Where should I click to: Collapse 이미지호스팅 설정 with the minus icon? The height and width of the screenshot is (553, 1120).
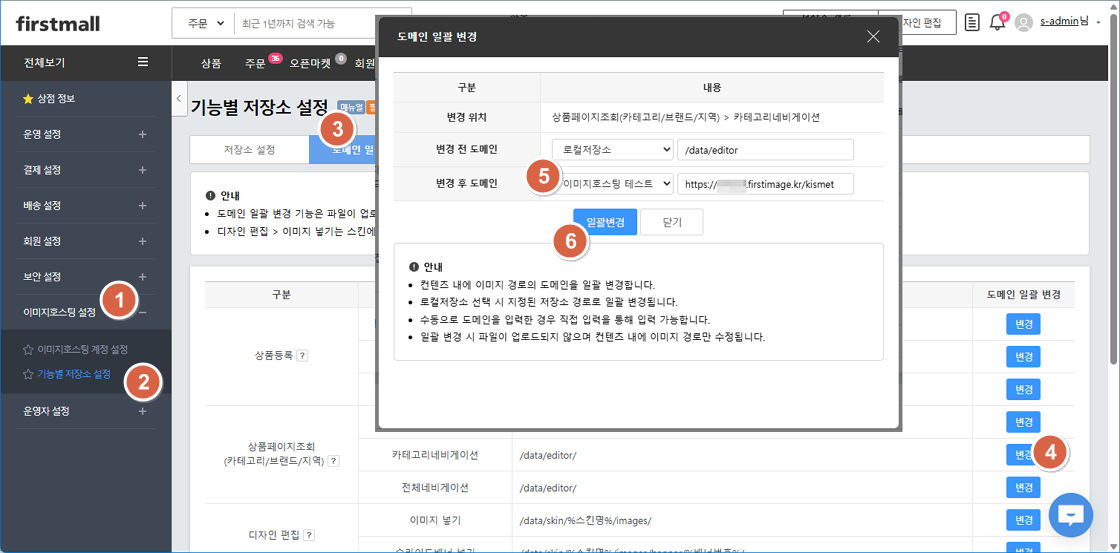click(x=142, y=312)
